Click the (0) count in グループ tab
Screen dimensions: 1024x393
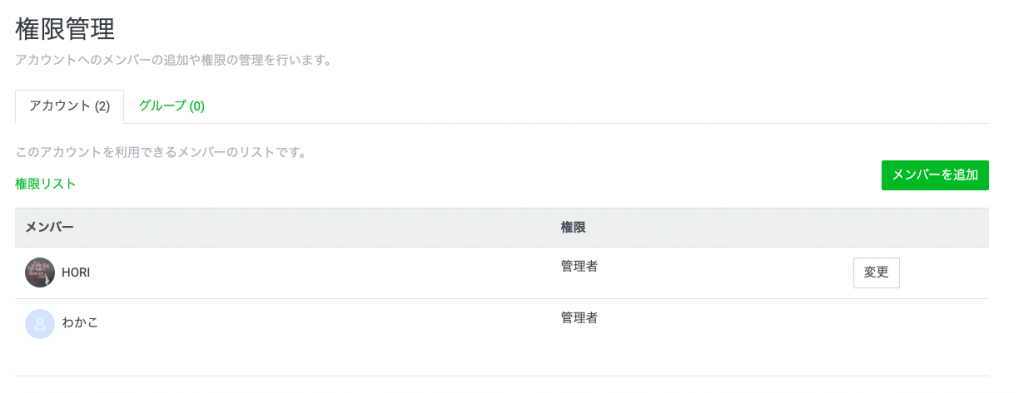[x=197, y=106]
